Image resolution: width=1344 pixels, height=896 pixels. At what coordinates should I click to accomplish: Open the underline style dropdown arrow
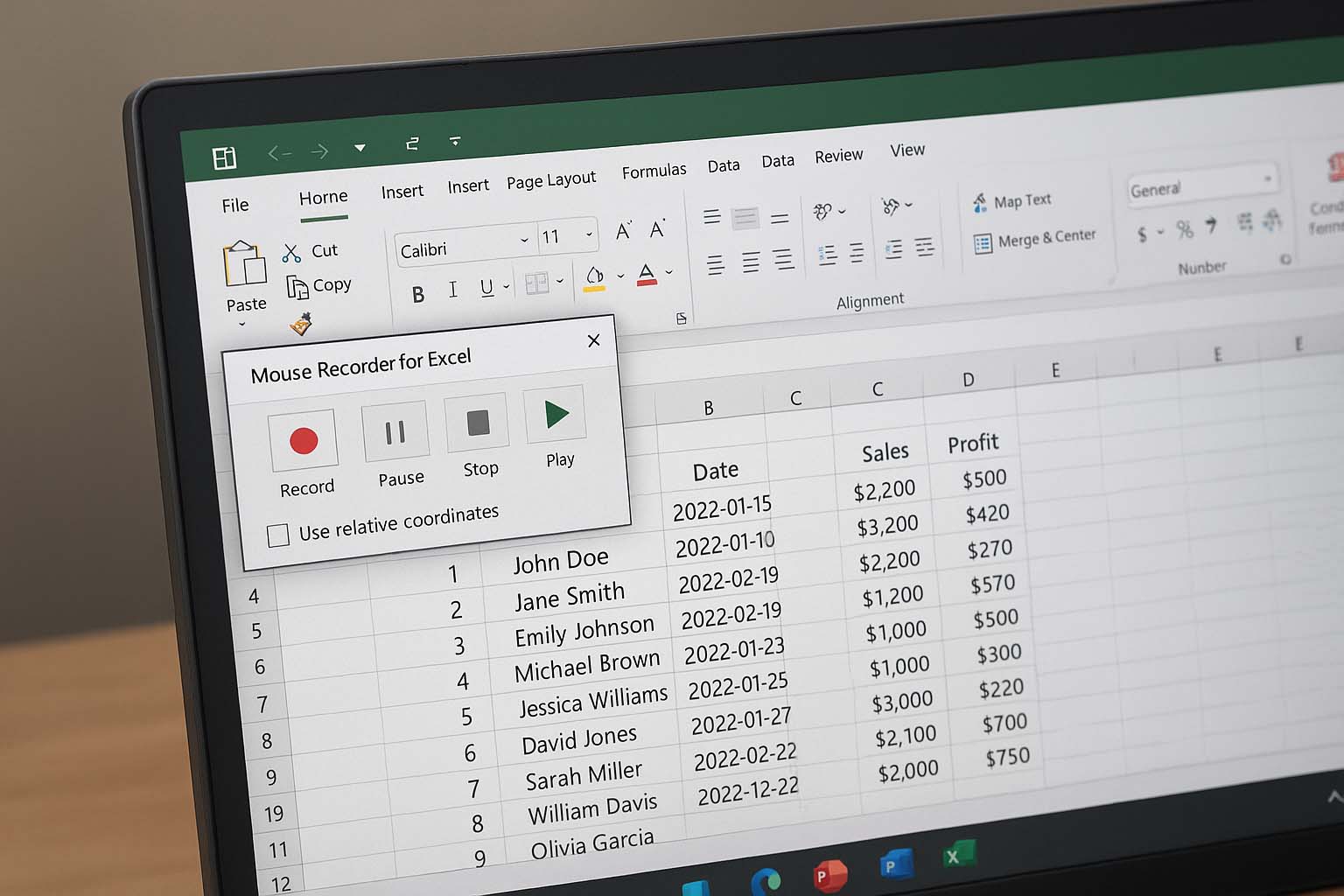[x=506, y=287]
